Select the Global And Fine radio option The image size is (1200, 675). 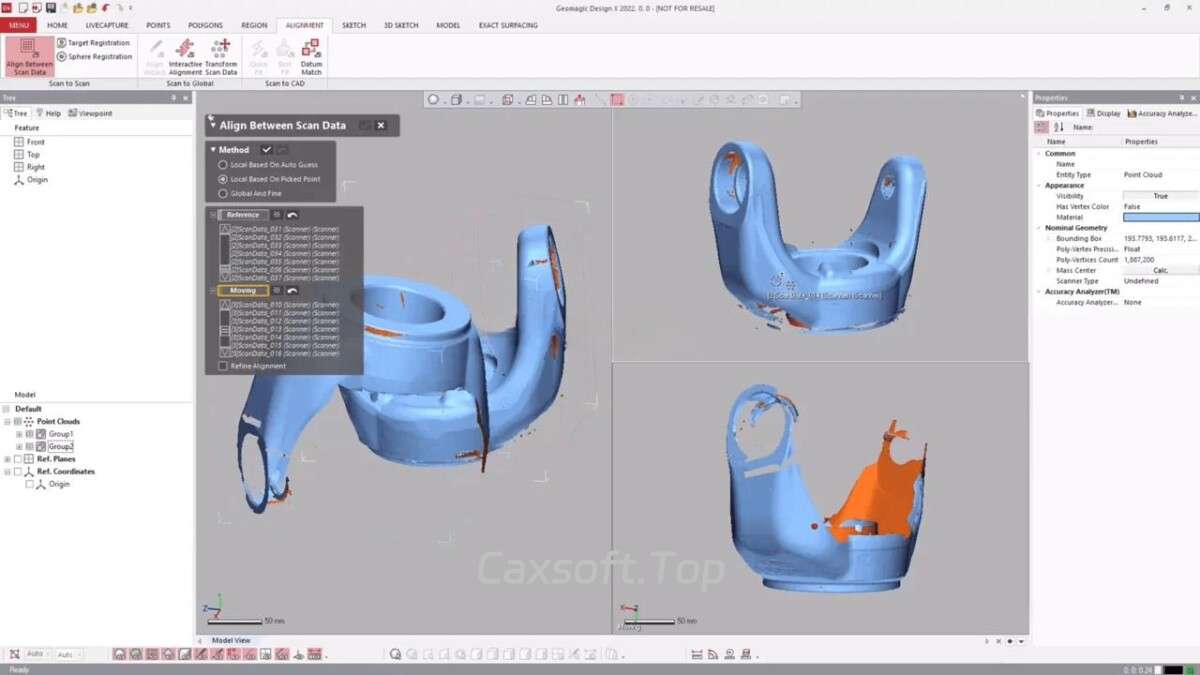point(223,193)
